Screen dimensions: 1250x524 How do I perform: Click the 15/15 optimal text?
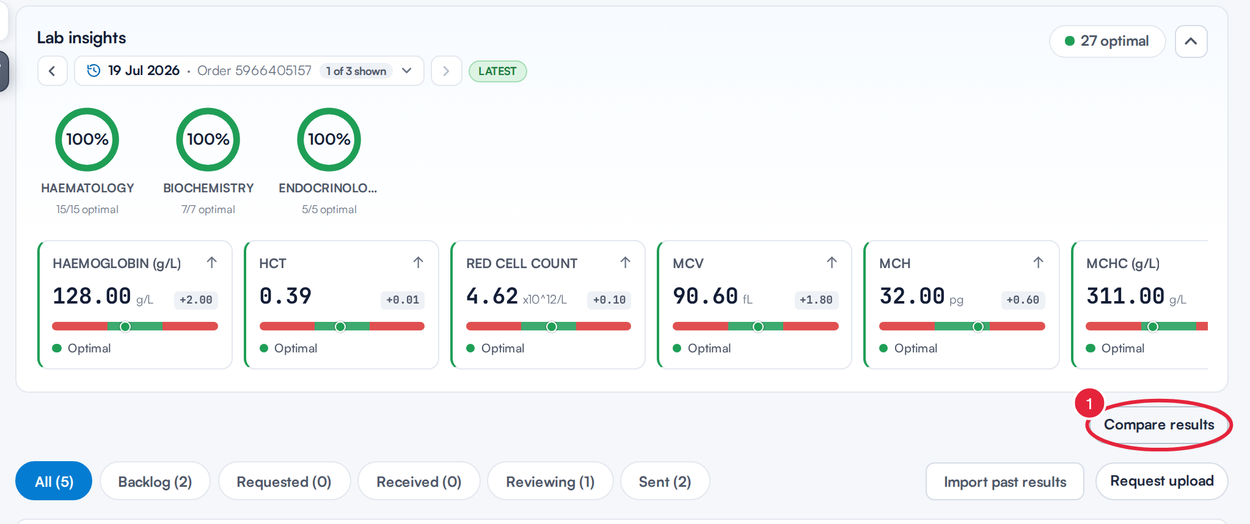tap(87, 210)
